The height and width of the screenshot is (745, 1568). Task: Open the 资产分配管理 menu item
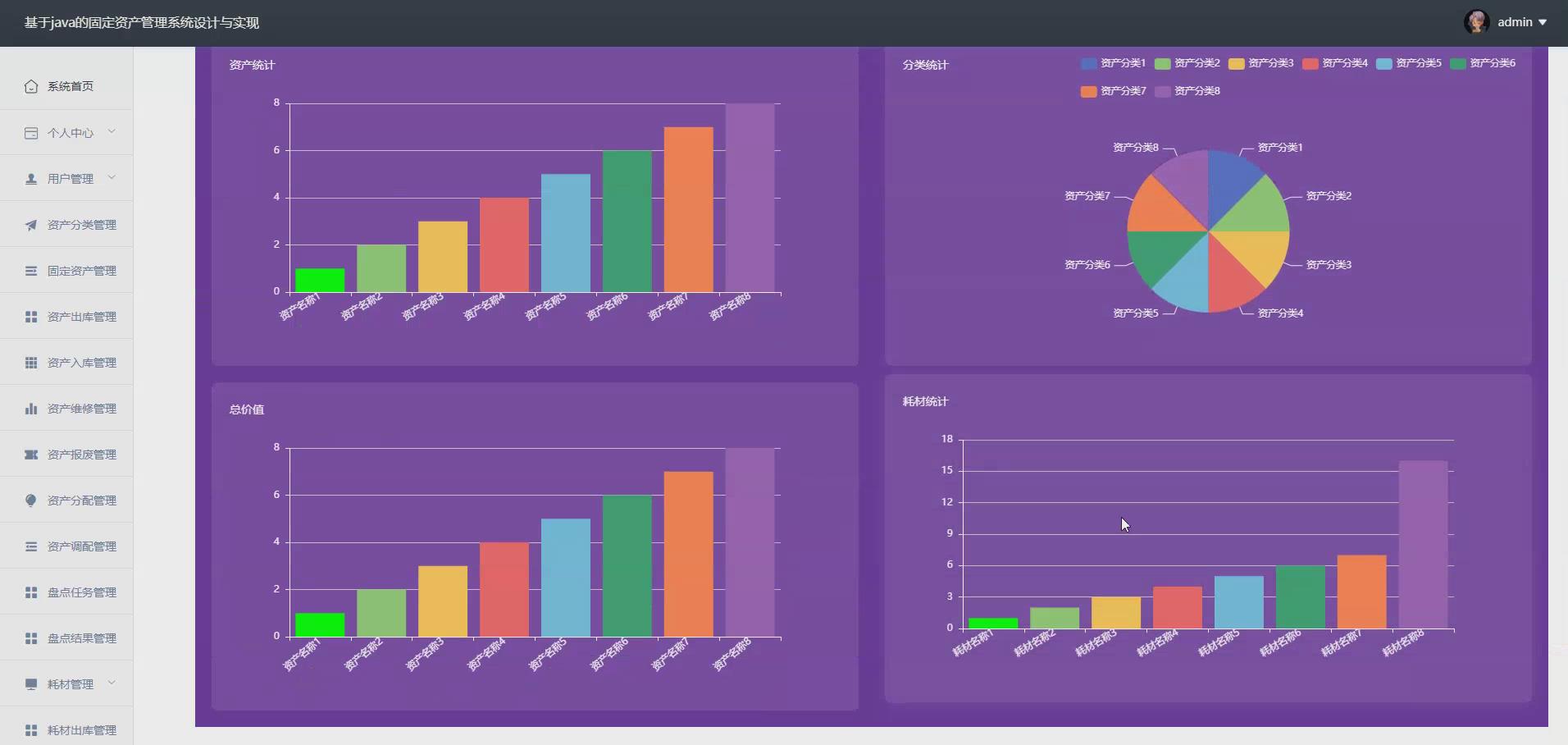[x=66, y=500]
